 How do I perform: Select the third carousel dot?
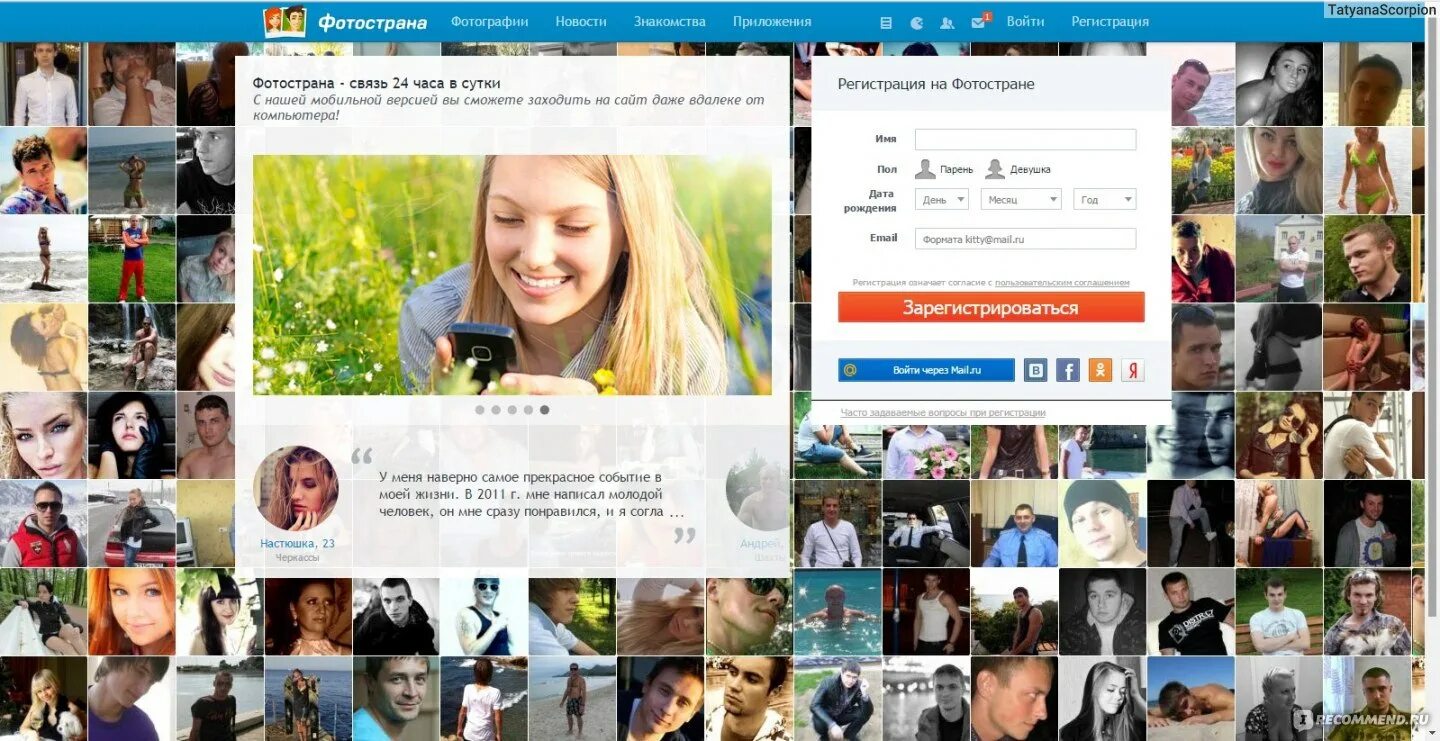[512, 410]
